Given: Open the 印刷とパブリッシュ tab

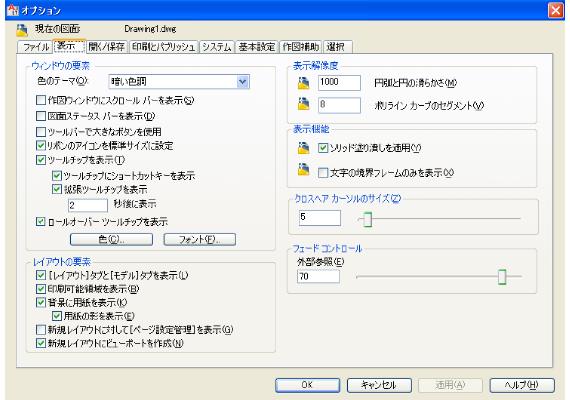Looking at the screenshot, I should point(163,47).
